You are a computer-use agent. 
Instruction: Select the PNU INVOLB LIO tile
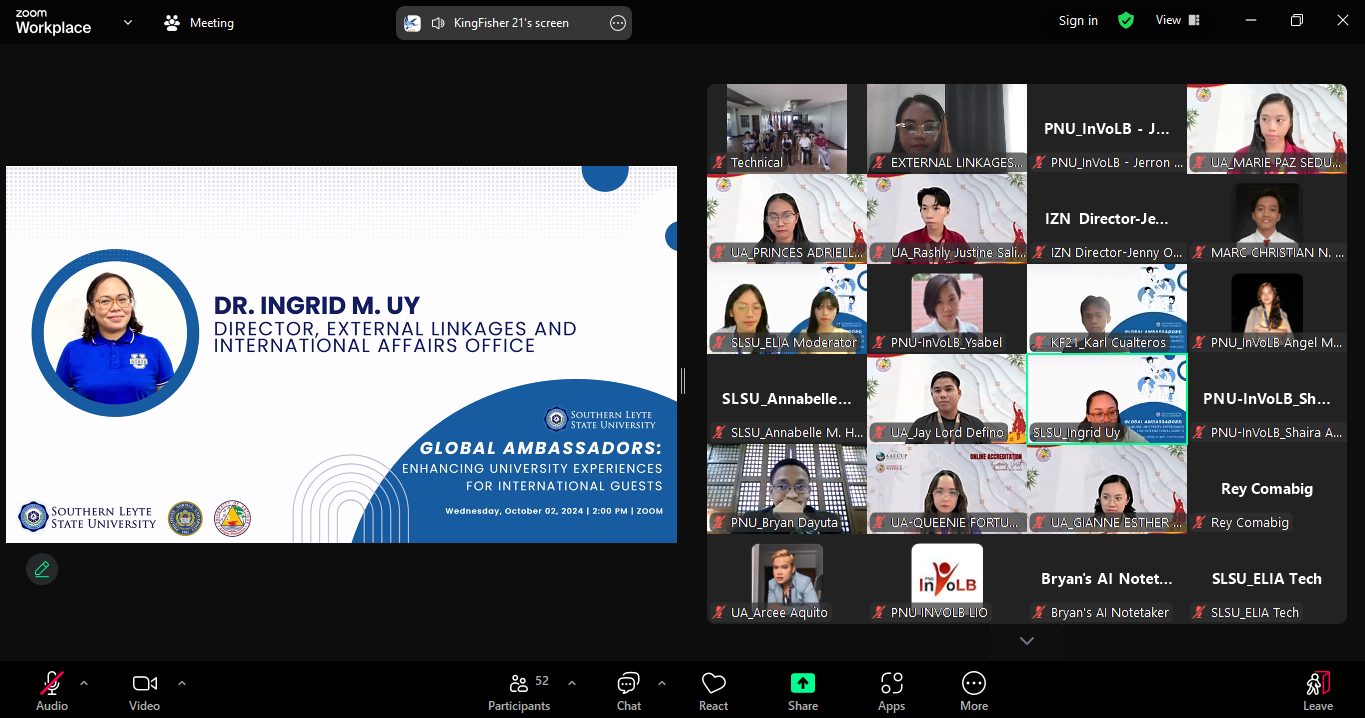[947, 579]
